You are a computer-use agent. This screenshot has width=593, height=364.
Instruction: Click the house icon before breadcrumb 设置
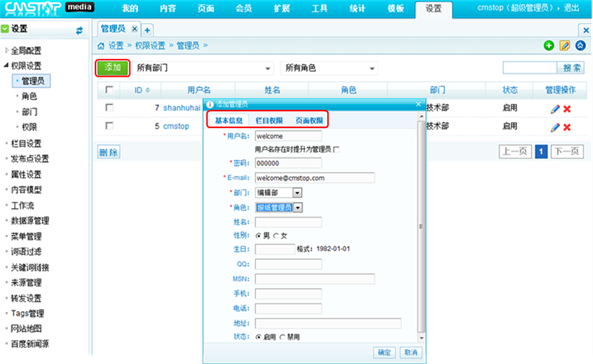coord(101,46)
